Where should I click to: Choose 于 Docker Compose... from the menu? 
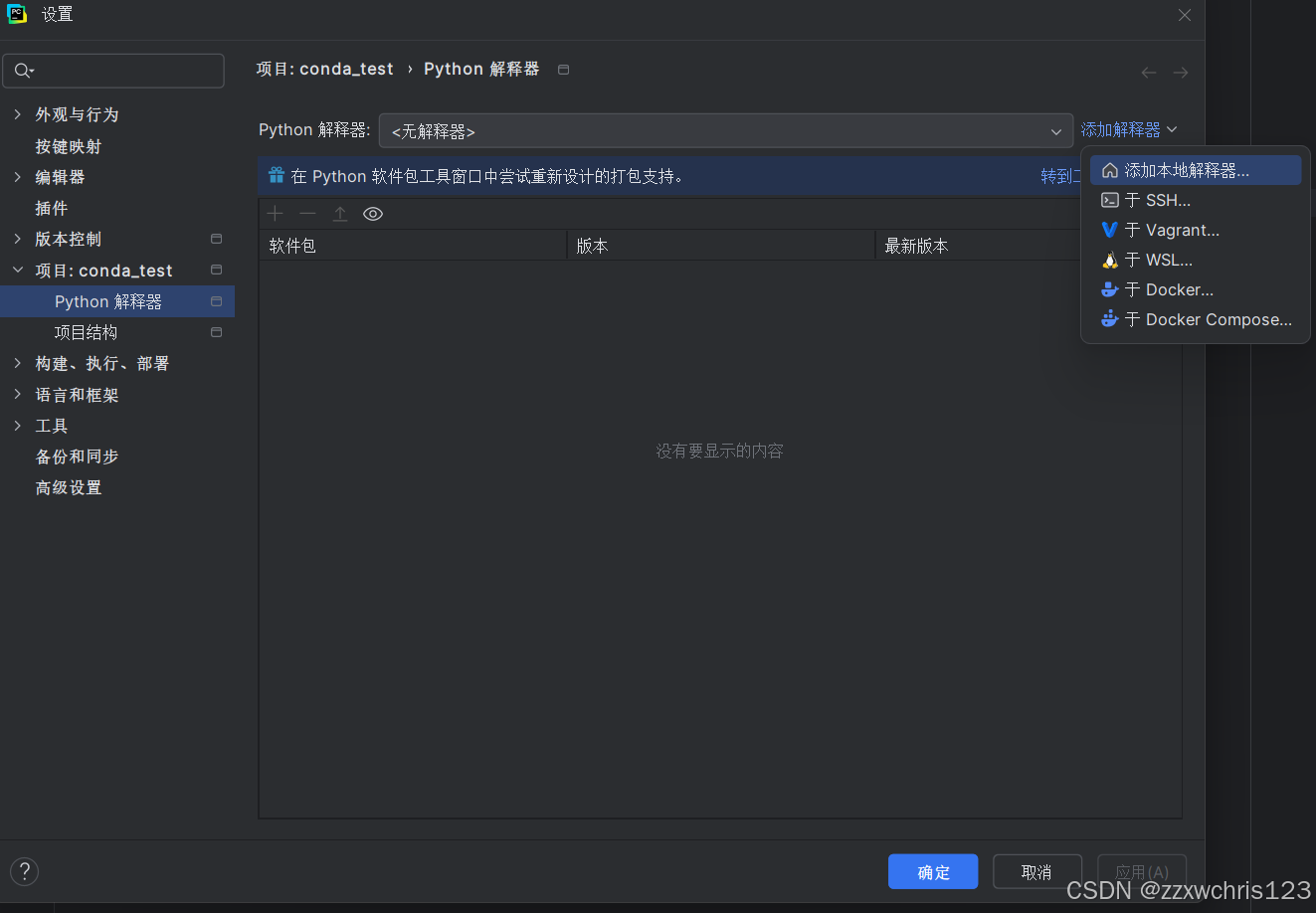[1196, 319]
